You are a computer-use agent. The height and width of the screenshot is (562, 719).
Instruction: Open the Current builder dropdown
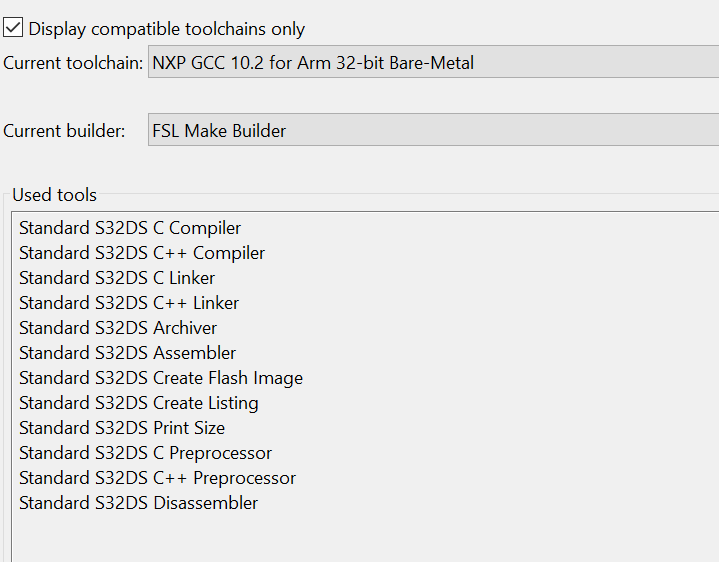tap(432, 130)
